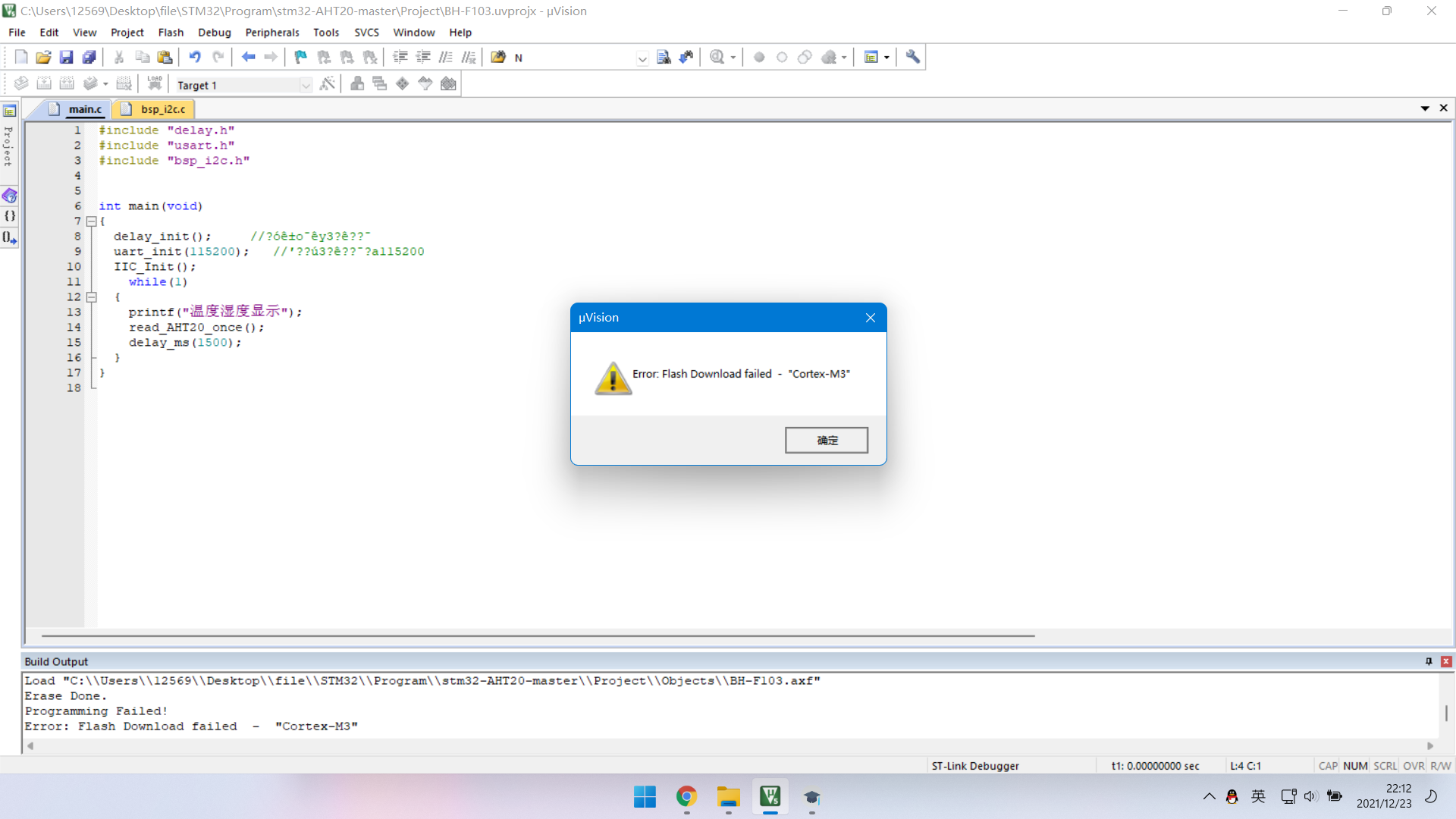Switch to the bsp_i2c.c tab
The height and width of the screenshot is (819, 1456).
[x=162, y=109]
